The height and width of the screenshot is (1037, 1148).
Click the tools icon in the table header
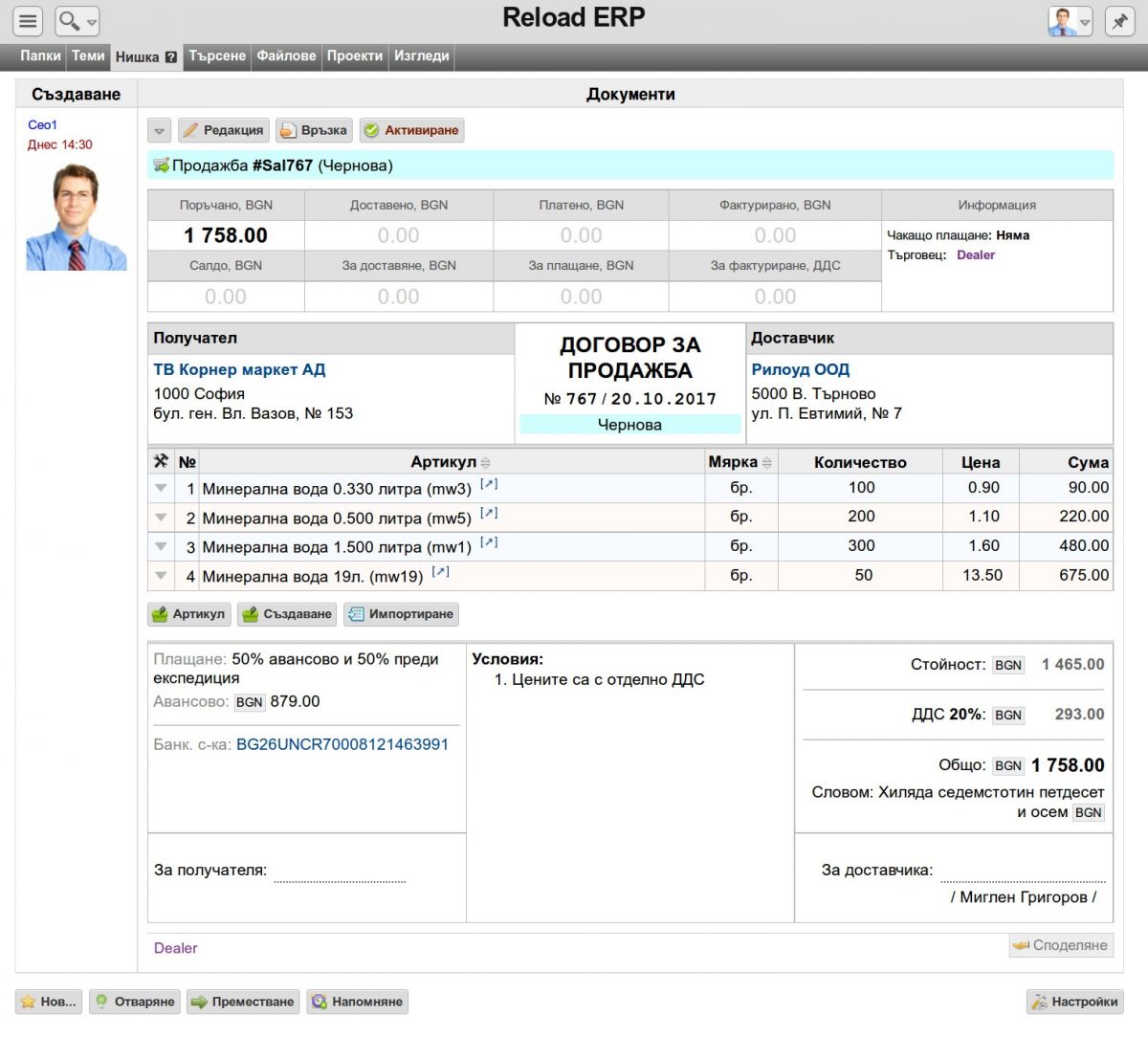tap(161, 461)
